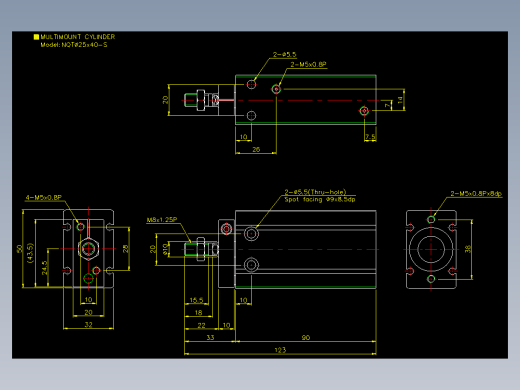Select the 123 overall length dimension
The width and height of the screenshot is (520, 390).
[x=280, y=350]
